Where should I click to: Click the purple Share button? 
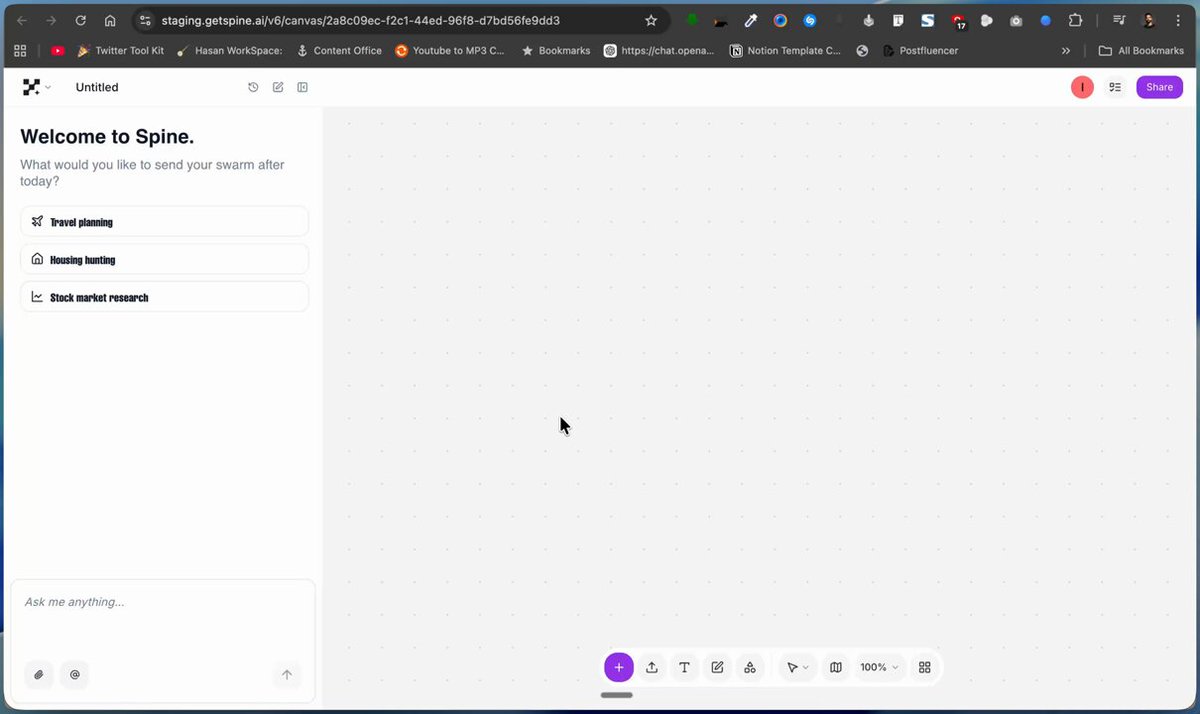click(x=1159, y=88)
